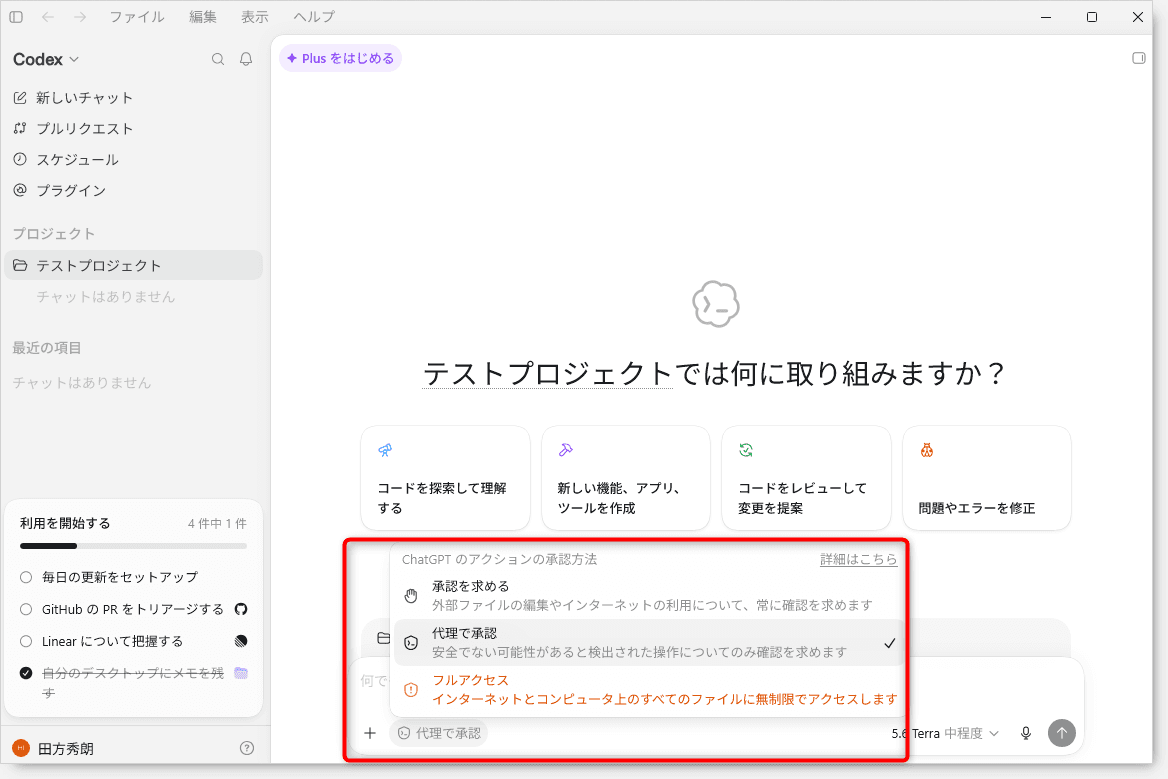This screenshot has height=779, width=1168.
Task: Click the folder icon beside desktop memo item
Action: (x=241, y=673)
